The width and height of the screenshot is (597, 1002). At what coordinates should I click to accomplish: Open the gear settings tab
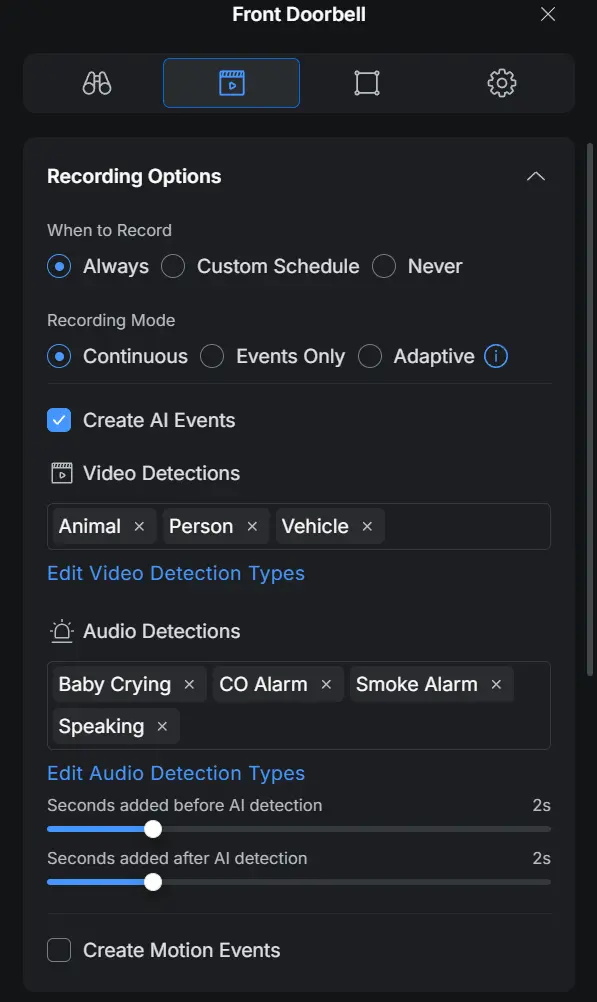[502, 83]
